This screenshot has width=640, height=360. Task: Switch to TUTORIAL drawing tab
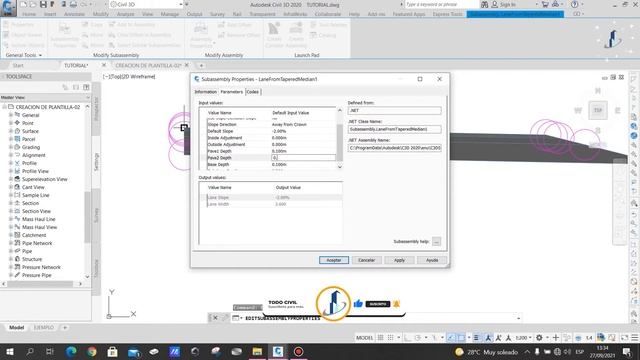(x=76, y=65)
